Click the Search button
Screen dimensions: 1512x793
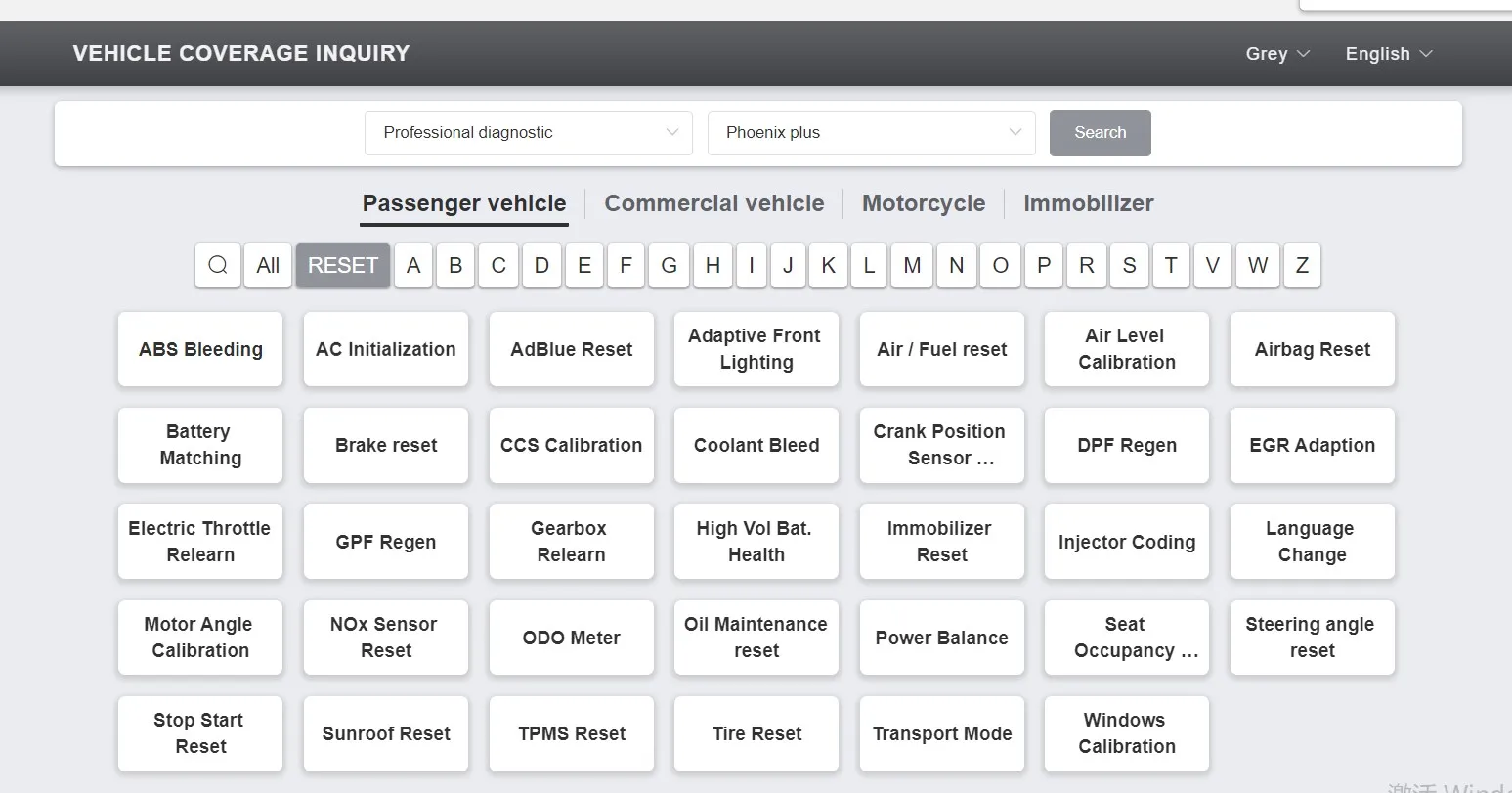click(1101, 133)
